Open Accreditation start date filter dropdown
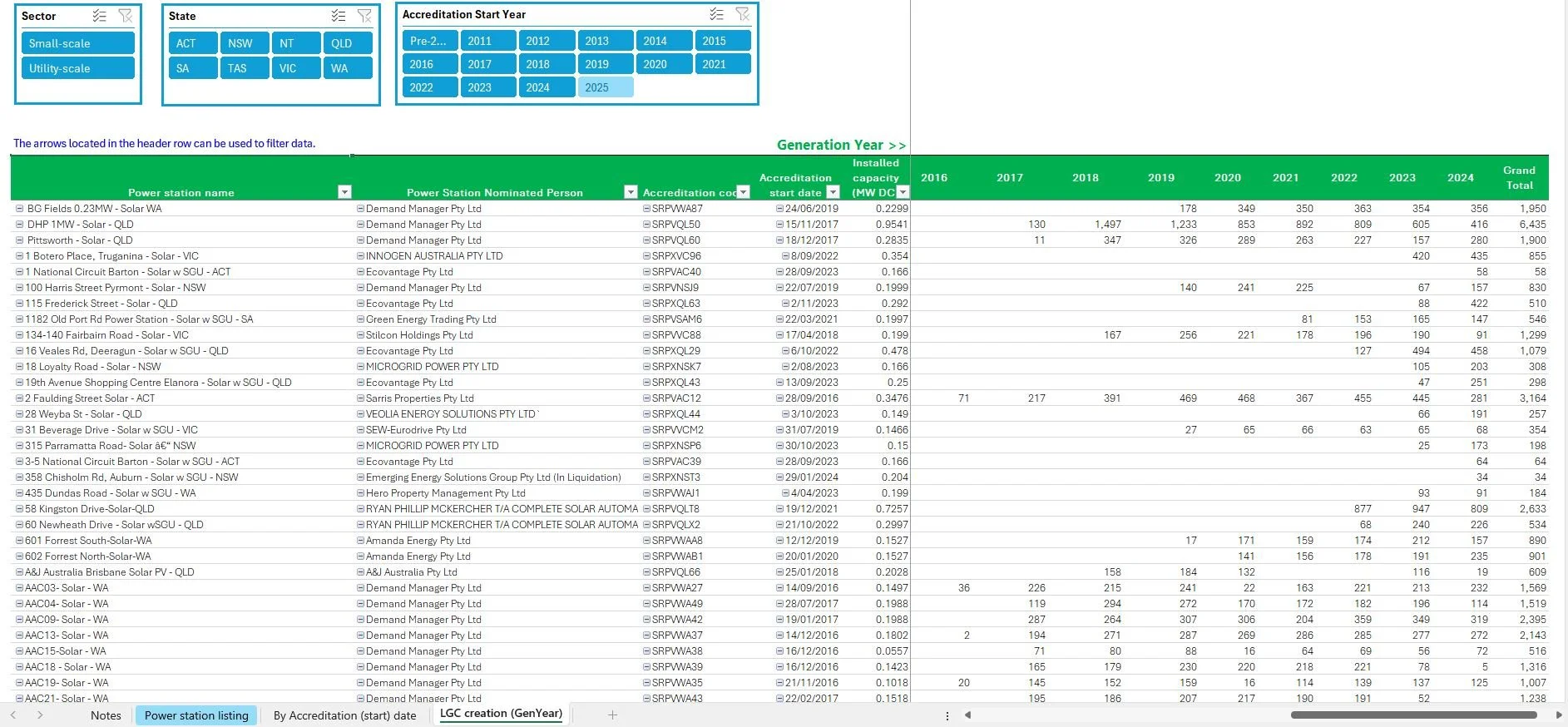Screen dimensions: 1568x727 coord(833,192)
